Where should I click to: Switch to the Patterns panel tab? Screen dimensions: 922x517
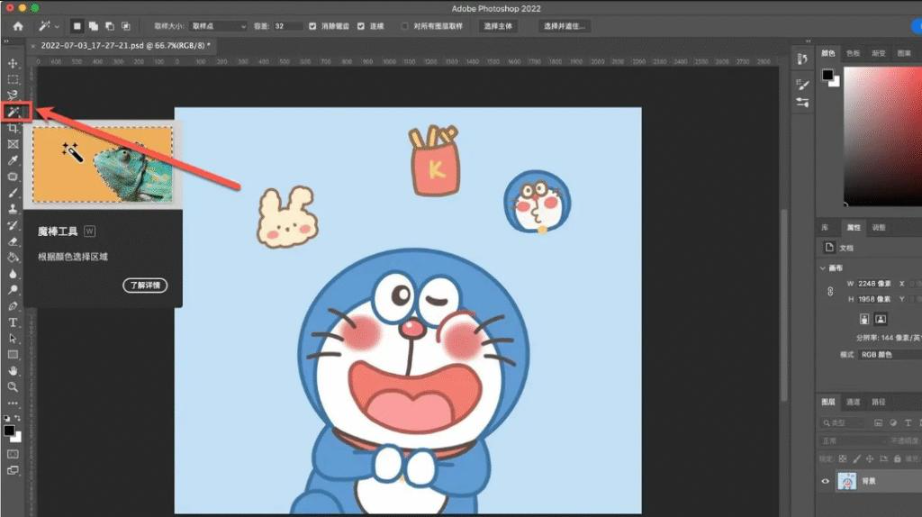point(904,53)
